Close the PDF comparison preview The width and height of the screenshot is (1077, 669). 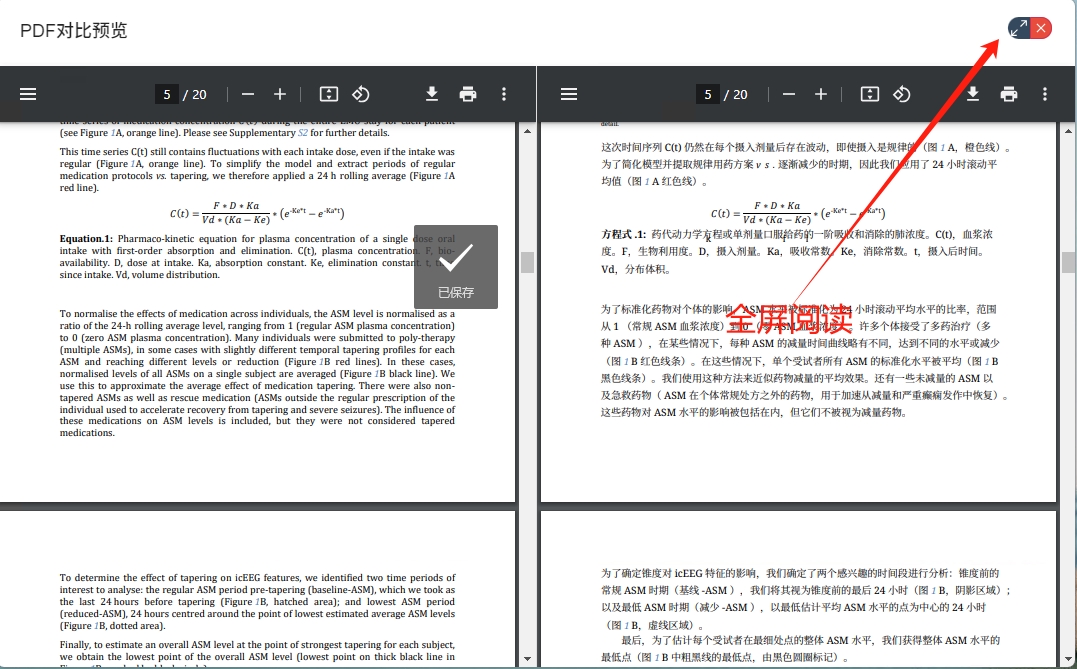click(x=1041, y=28)
